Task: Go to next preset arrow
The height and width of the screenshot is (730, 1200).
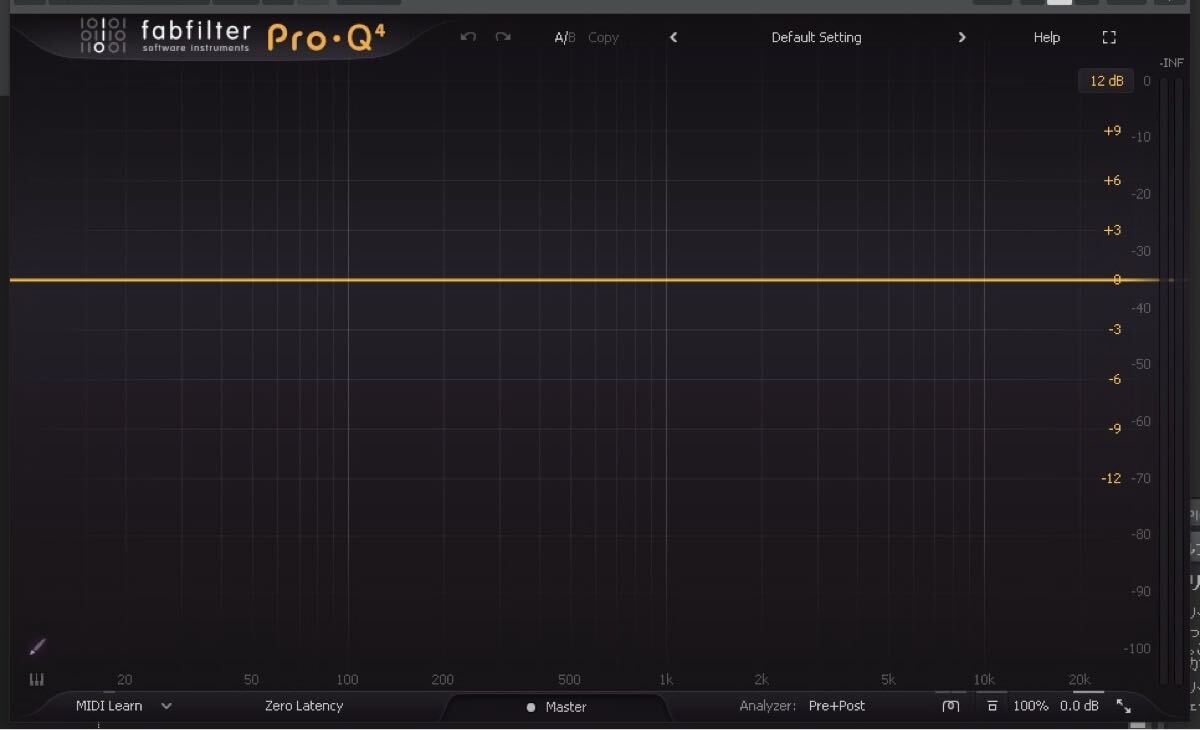Action: [962, 37]
